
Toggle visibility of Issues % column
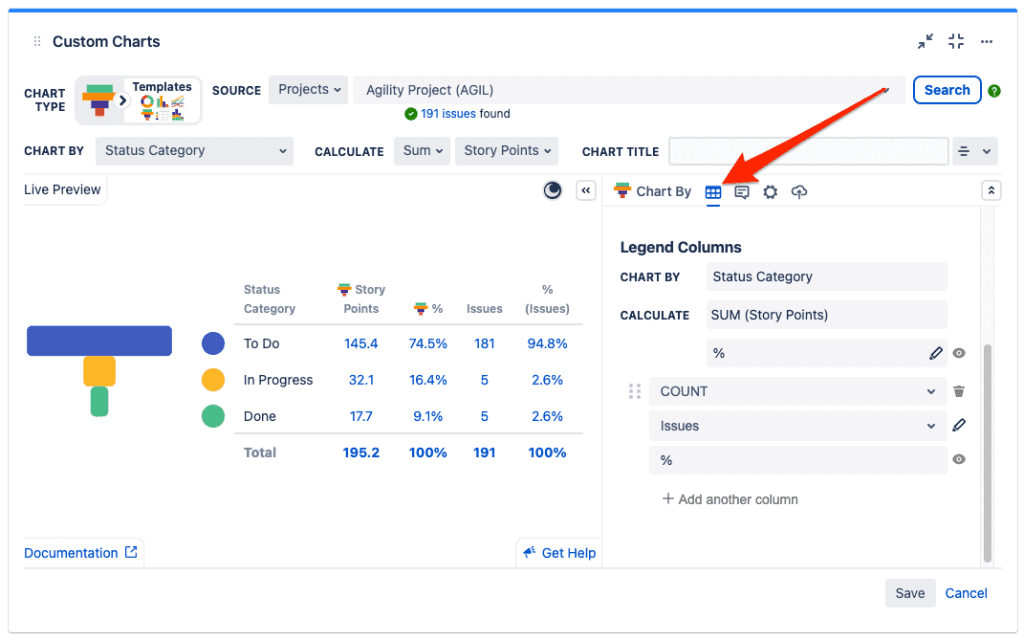[x=959, y=460]
